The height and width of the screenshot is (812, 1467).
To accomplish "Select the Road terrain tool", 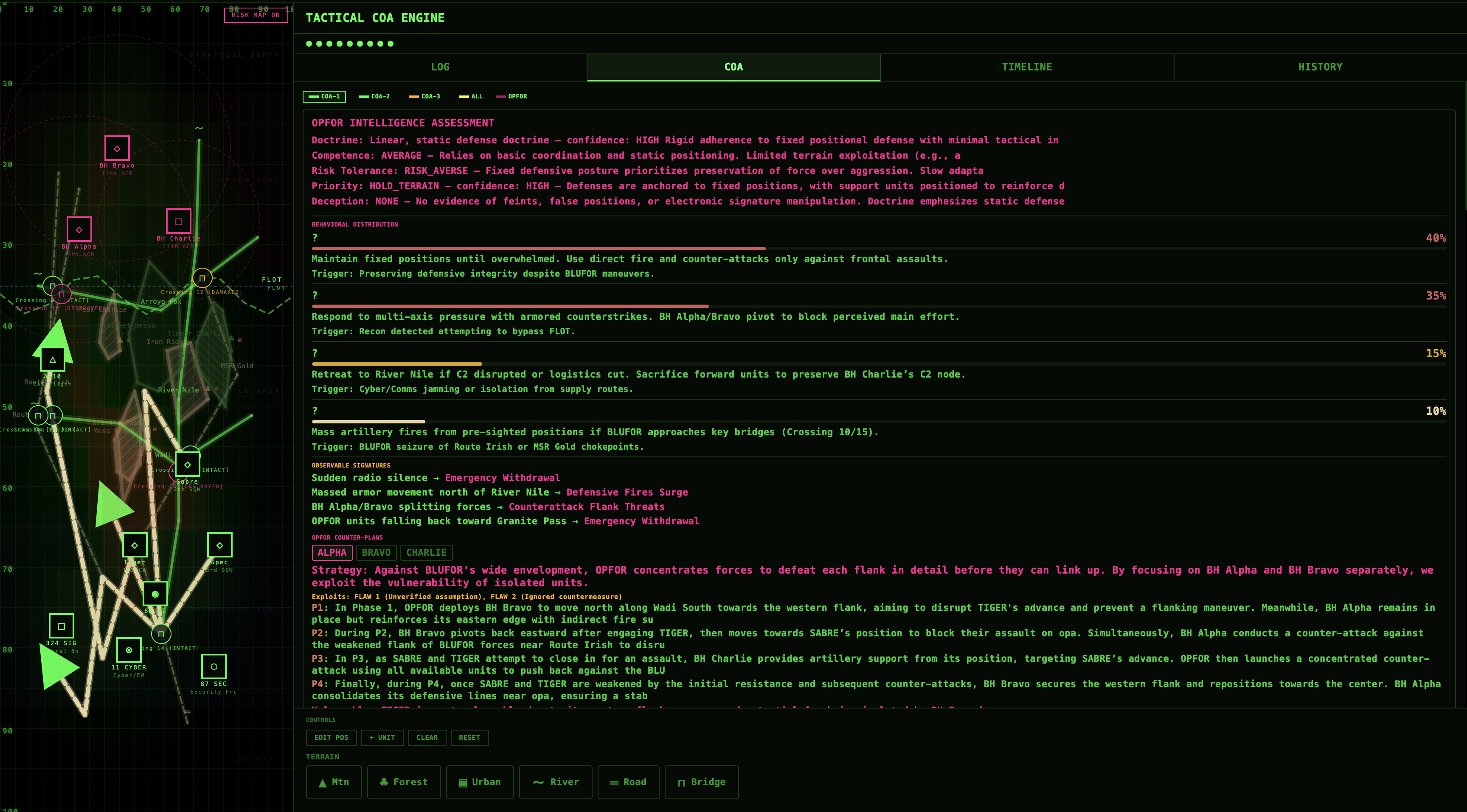I will (628, 782).
